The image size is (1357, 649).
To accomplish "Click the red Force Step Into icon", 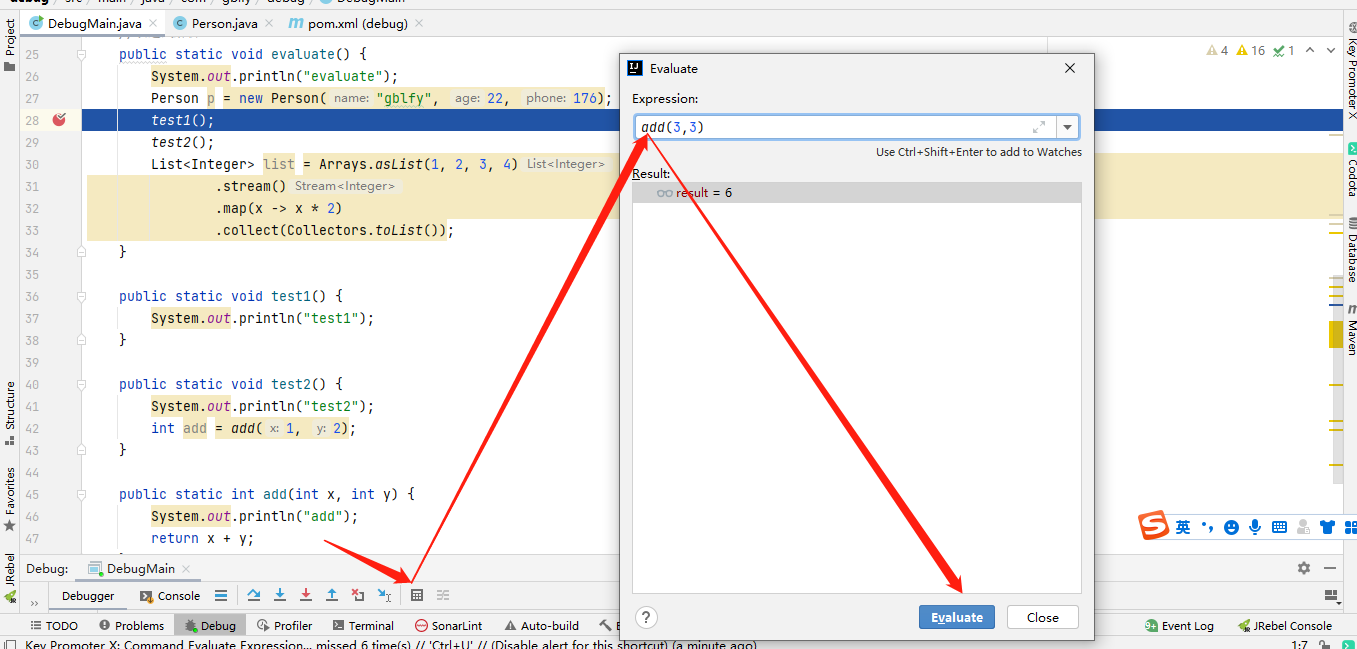I will click(x=306, y=595).
